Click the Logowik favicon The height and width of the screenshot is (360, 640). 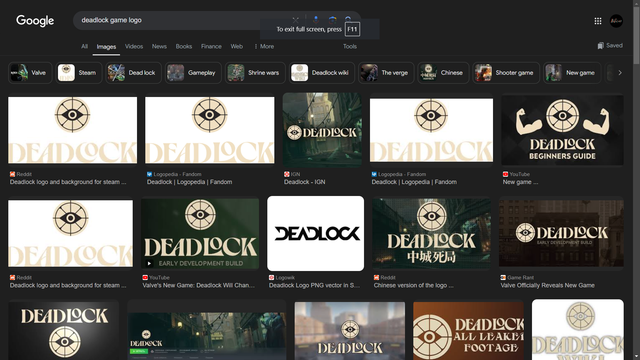[x=271, y=278]
